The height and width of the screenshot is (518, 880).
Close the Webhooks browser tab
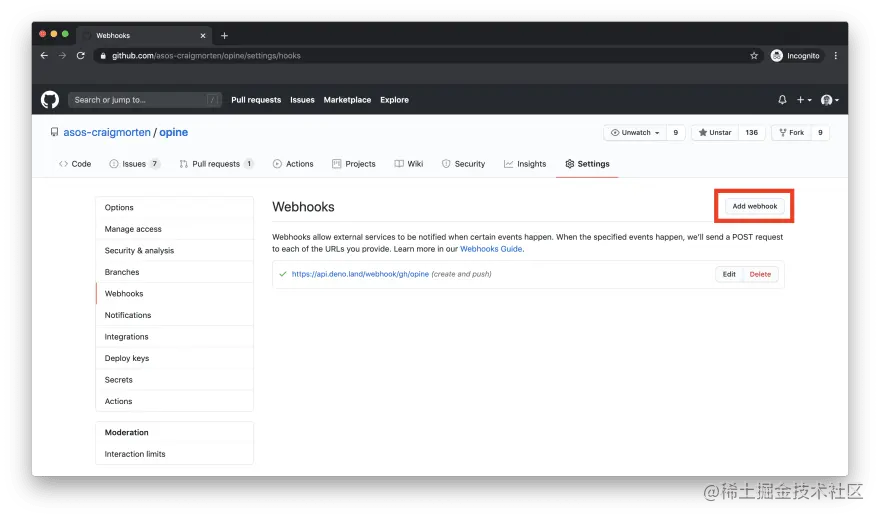203,35
